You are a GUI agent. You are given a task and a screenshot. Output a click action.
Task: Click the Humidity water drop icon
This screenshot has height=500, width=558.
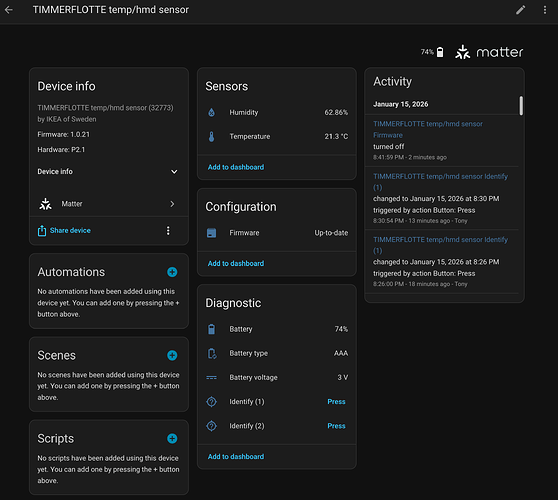(211, 112)
